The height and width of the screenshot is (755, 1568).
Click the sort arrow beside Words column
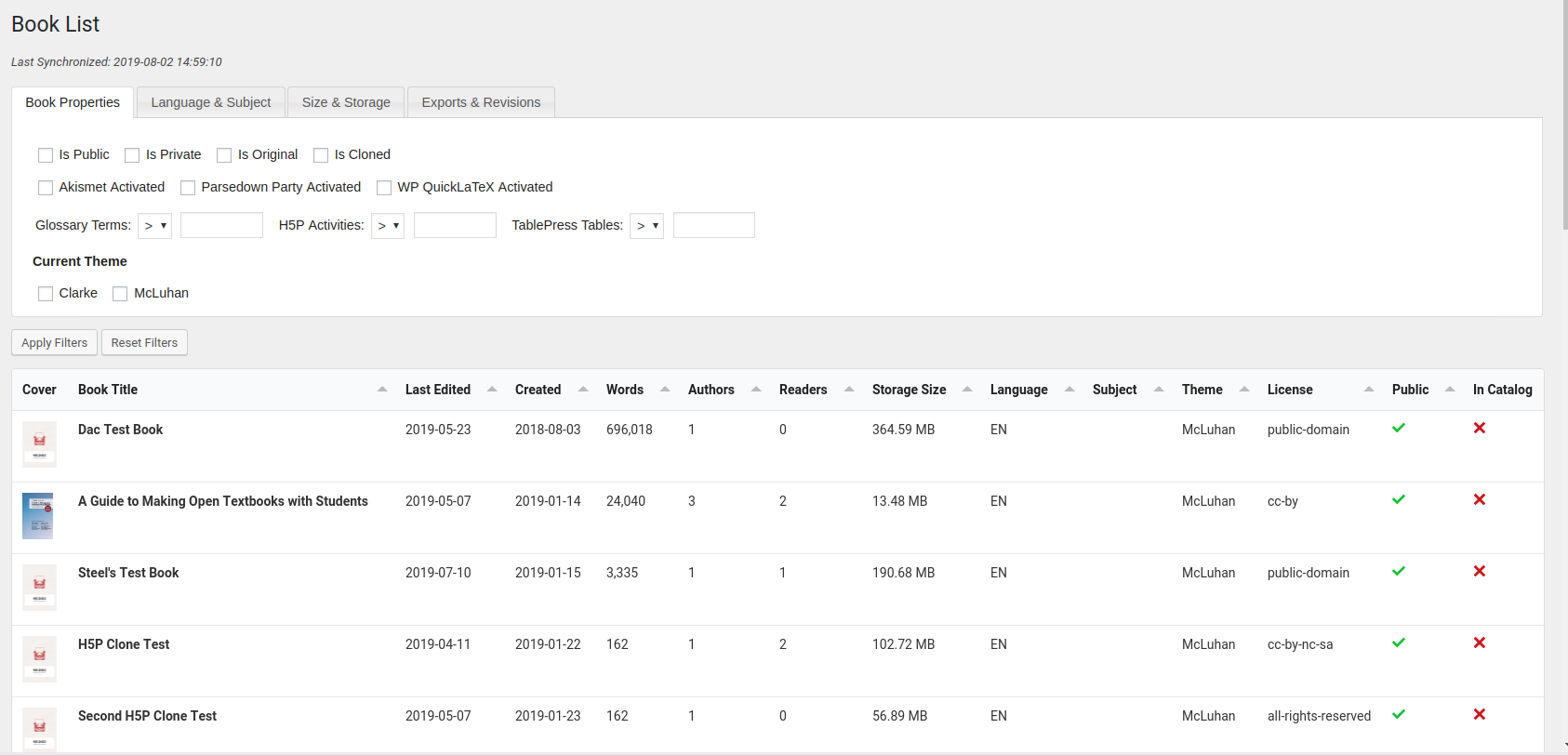pyautogui.click(x=665, y=390)
